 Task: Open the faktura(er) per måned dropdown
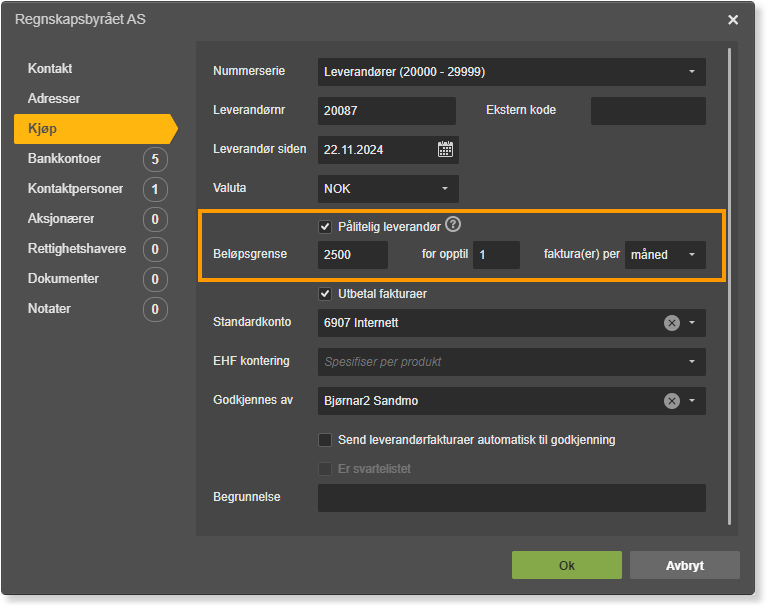[665, 255]
